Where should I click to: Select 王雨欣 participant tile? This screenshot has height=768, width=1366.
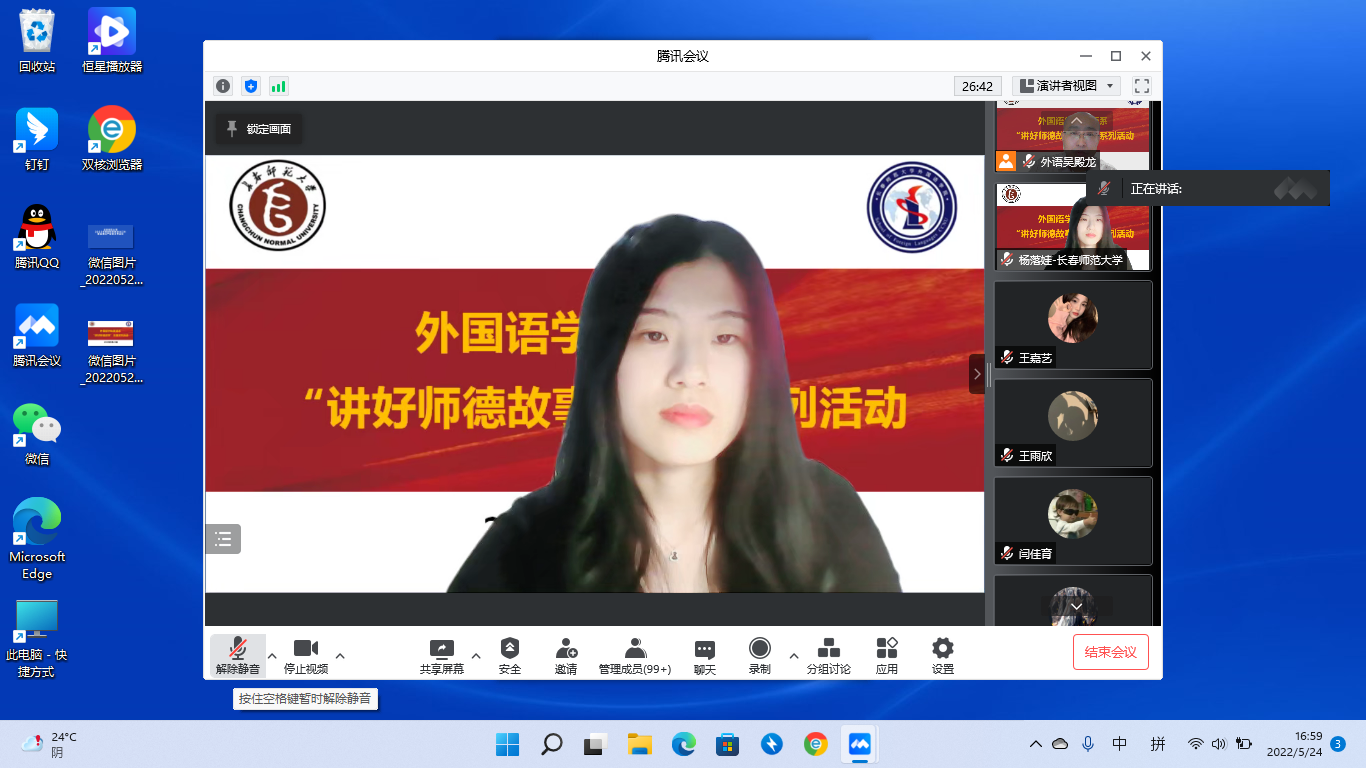pyautogui.click(x=1073, y=422)
